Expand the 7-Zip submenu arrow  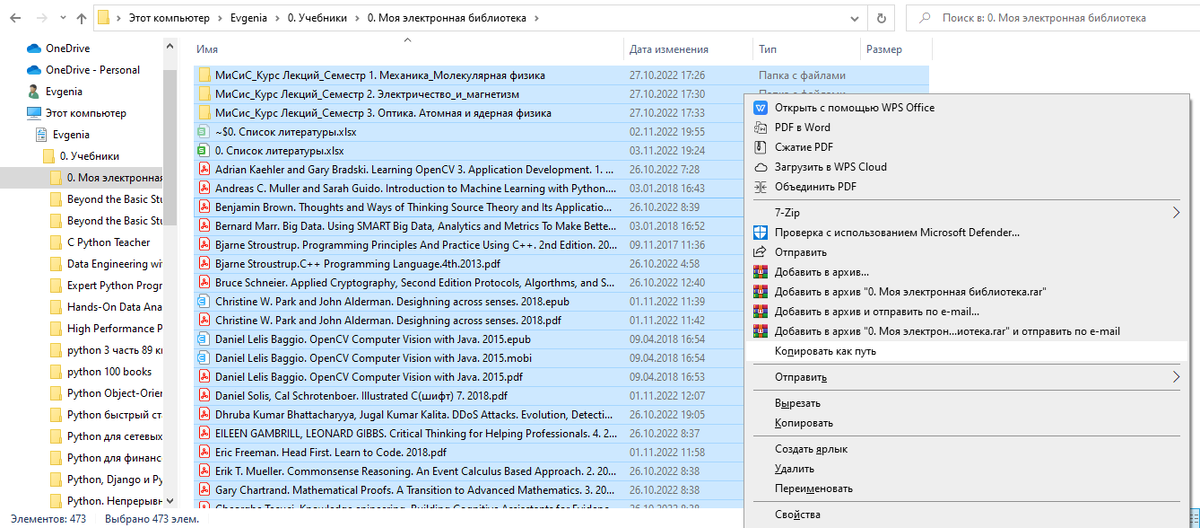[1176, 212]
